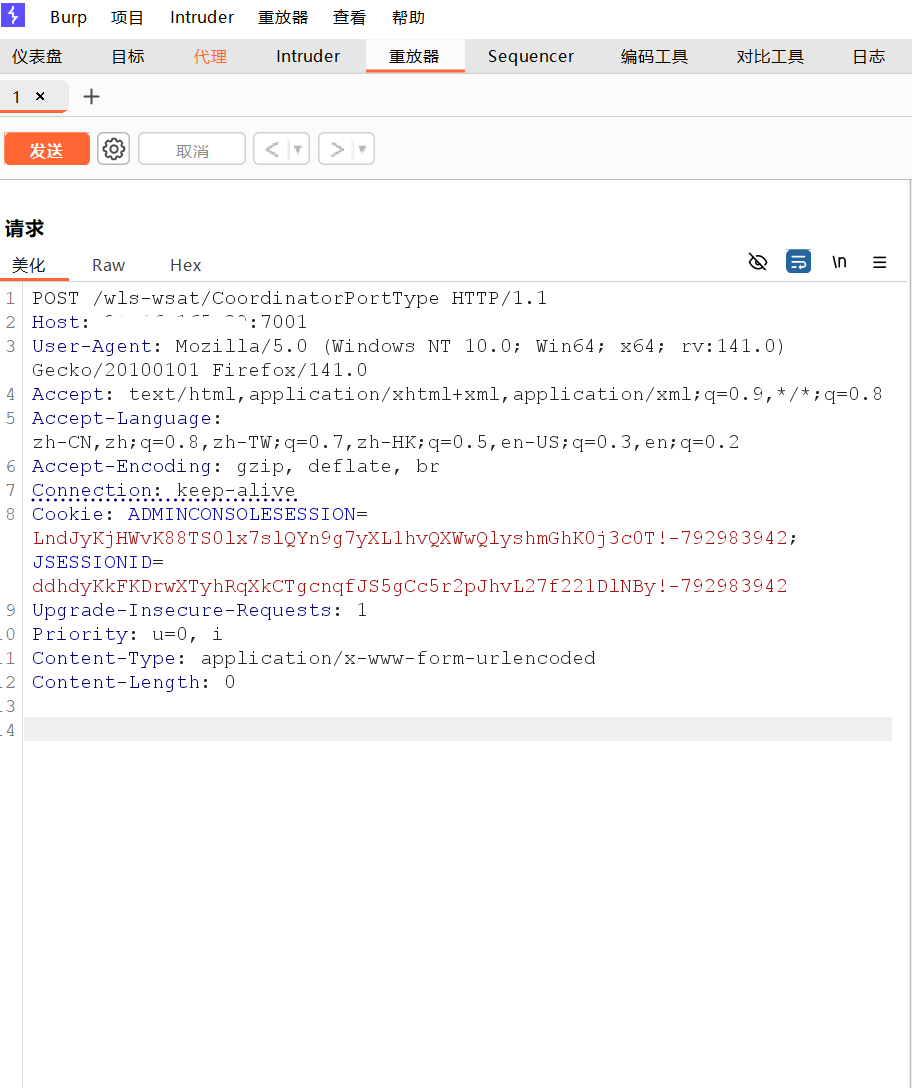This screenshot has width=912, height=1088.
Task: Click the ADMINCONSOLESESSION value starting LndJyKj
Action: point(409,538)
